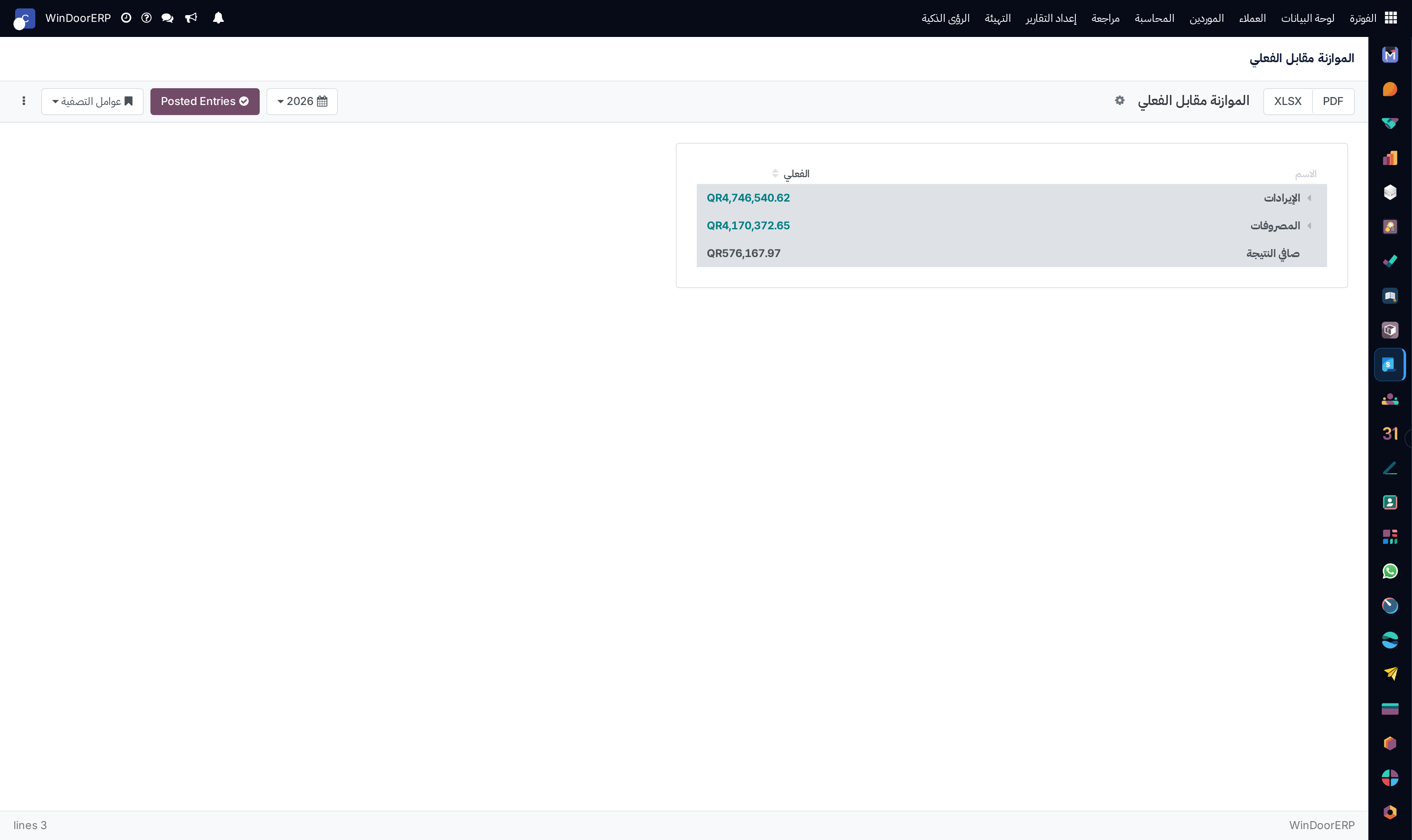The width and height of the screenshot is (1412, 840).
Task: Export the report as PDF
Action: [1333, 101]
